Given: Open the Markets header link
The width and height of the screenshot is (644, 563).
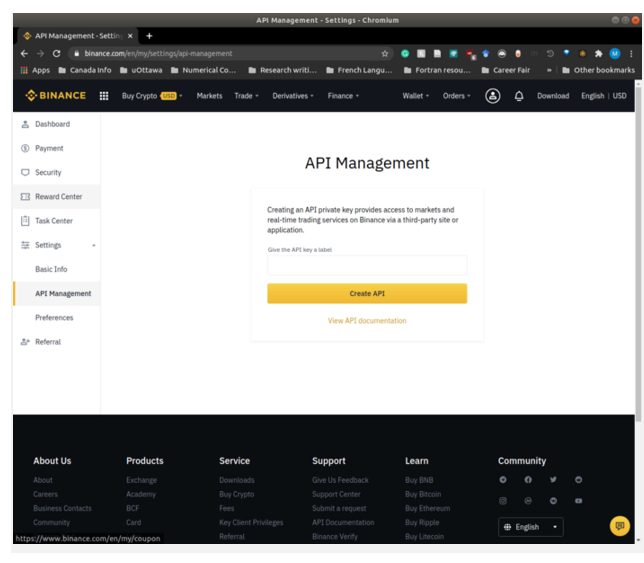Looking at the screenshot, I should pyautogui.click(x=209, y=96).
